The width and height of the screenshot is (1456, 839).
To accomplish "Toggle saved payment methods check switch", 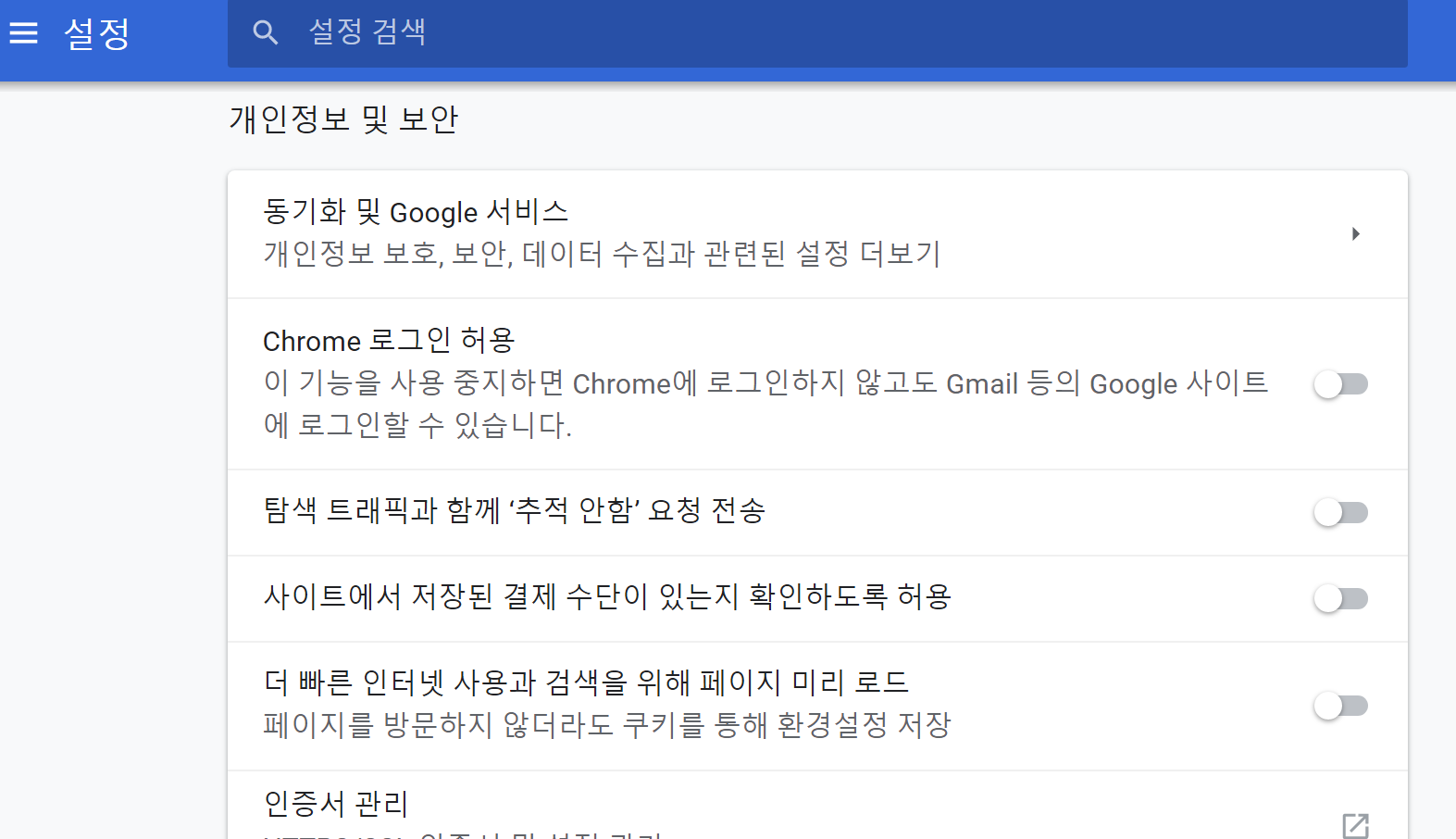I will coord(1341,599).
